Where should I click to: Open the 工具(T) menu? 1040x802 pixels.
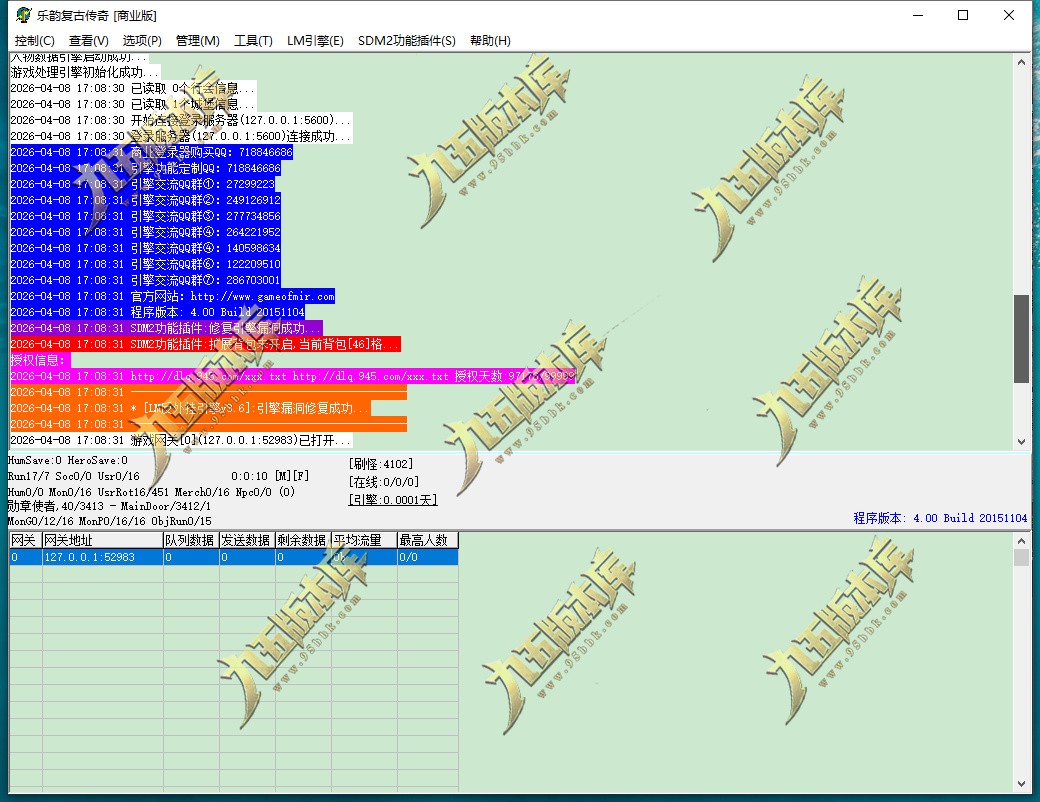click(253, 40)
